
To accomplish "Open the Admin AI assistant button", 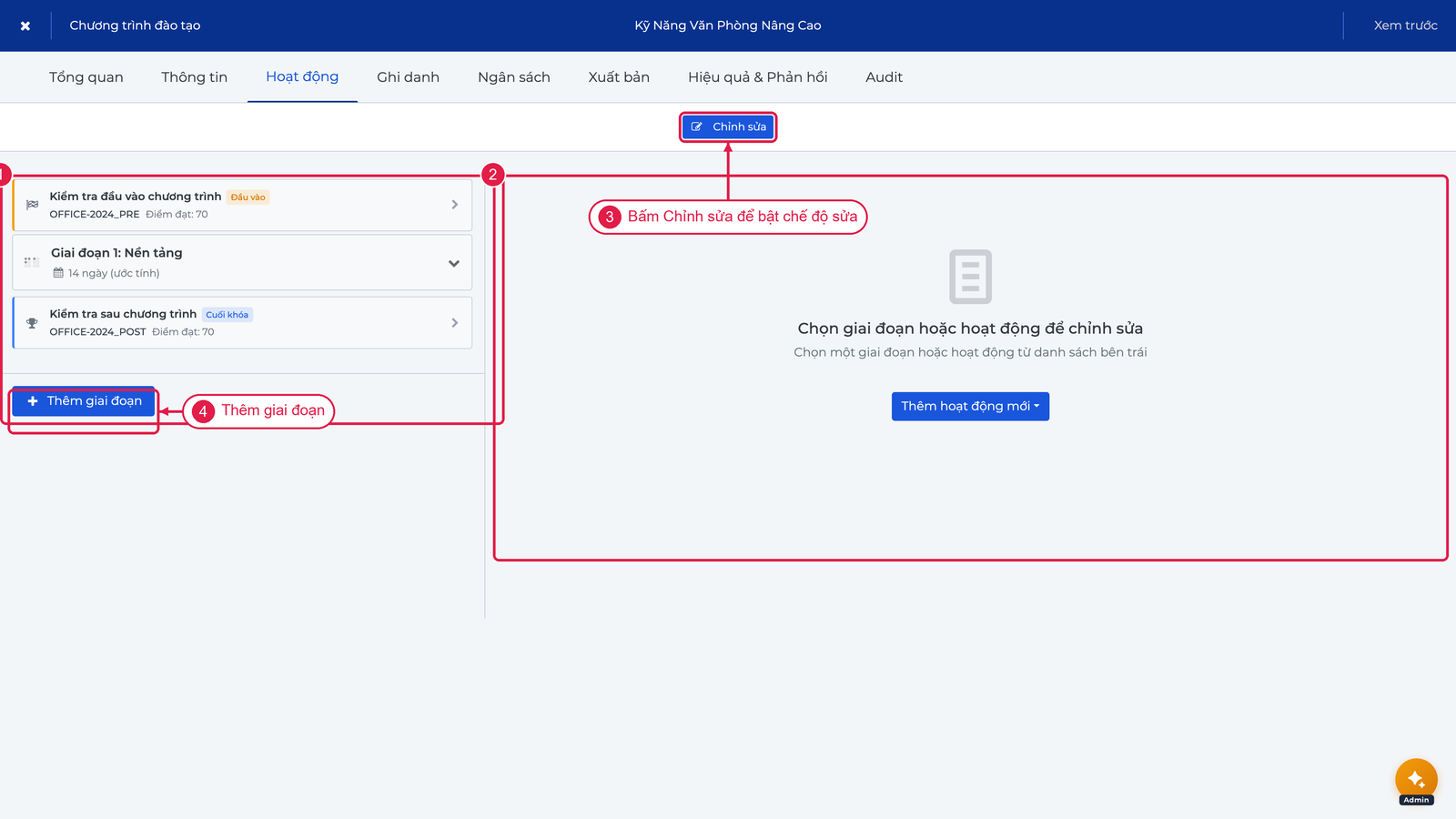I will click(x=1416, y=780).
